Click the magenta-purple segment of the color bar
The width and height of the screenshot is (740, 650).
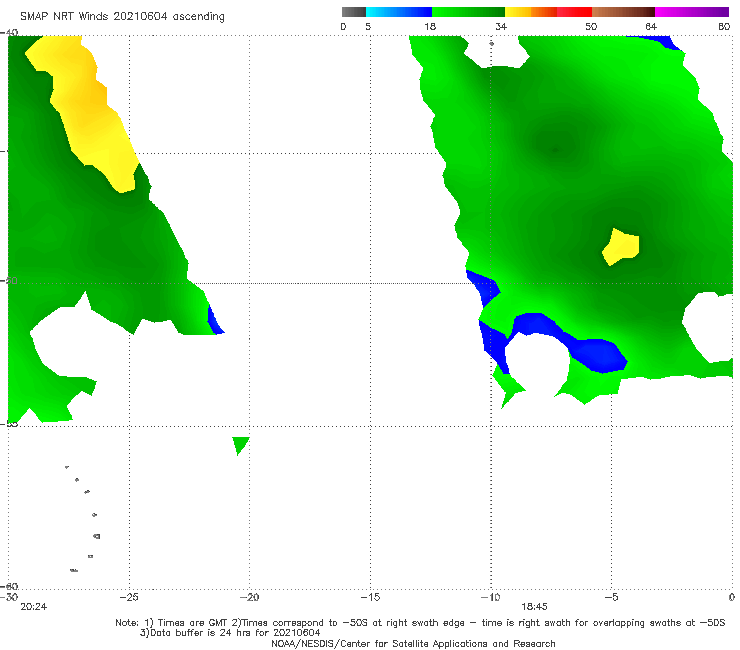pyautogui.click(x=692, y=12)
